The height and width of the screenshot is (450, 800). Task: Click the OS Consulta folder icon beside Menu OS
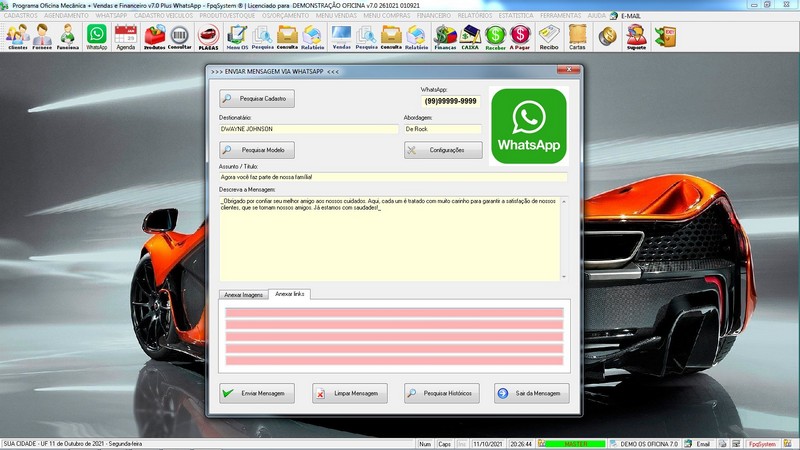click(x=287, y=37)
